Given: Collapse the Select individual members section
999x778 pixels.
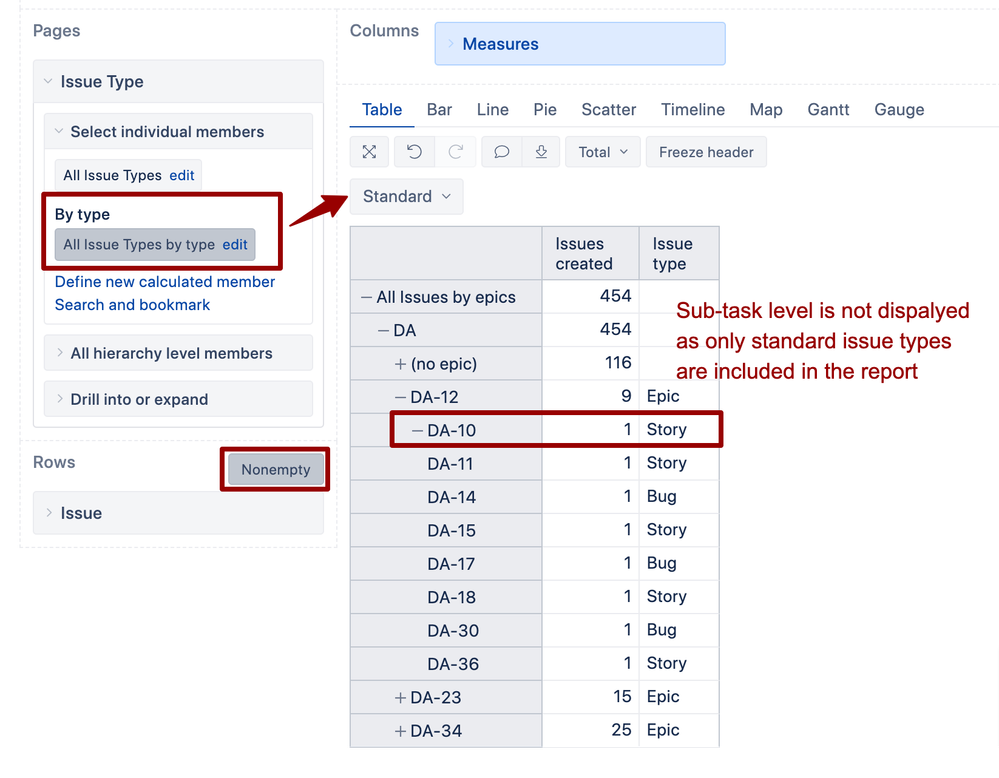Looking at the screenshot, I should click(59, 131).
